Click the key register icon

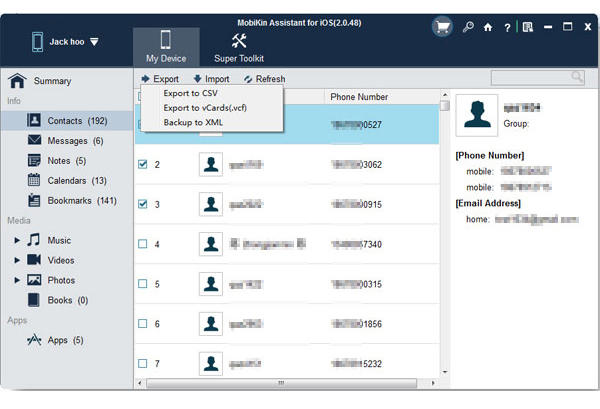[x=468, y=27]
